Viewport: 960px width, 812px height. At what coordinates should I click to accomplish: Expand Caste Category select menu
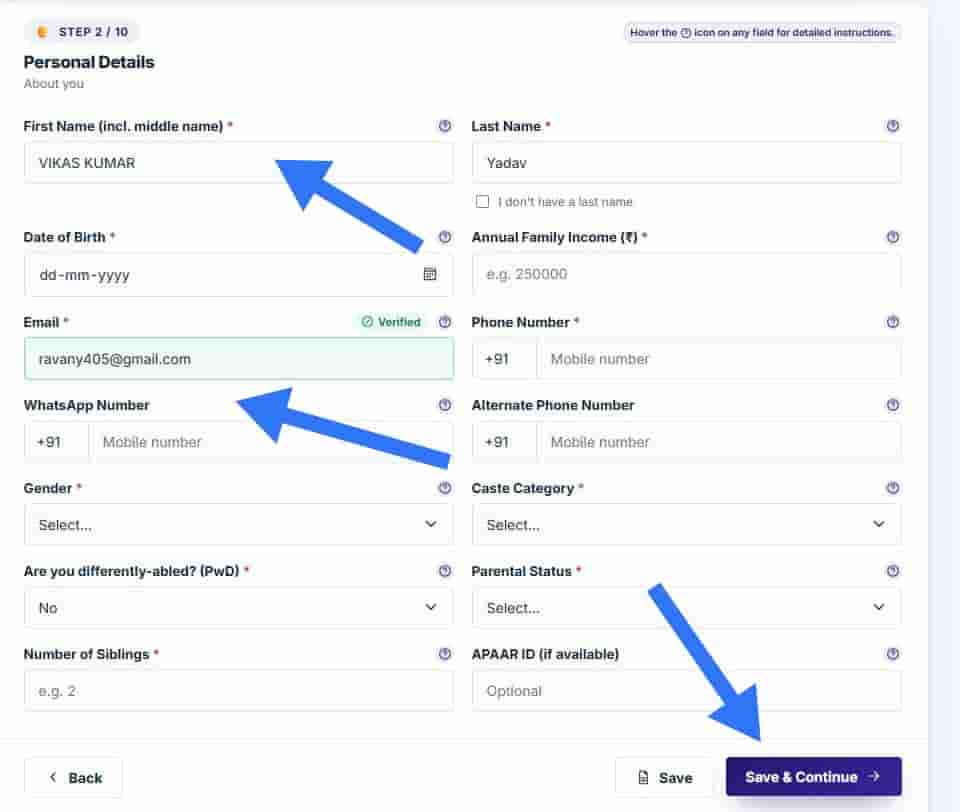coord(686,524)
